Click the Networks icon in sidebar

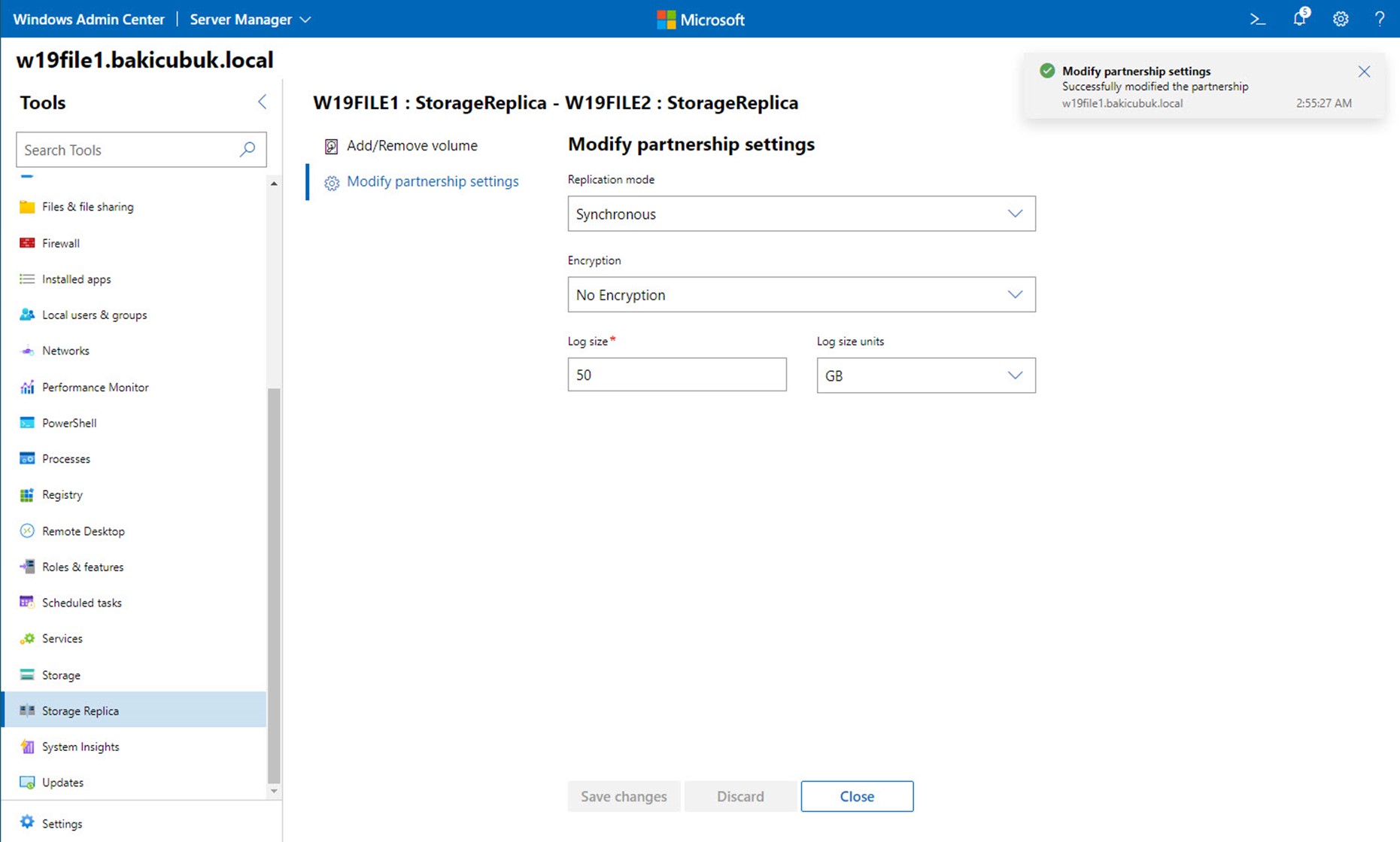pyautogui.click(x=27, y=351)
